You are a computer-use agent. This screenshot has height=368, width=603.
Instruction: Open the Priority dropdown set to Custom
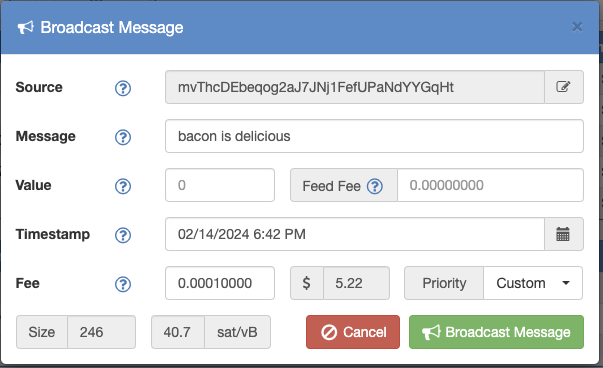[533, 283]
